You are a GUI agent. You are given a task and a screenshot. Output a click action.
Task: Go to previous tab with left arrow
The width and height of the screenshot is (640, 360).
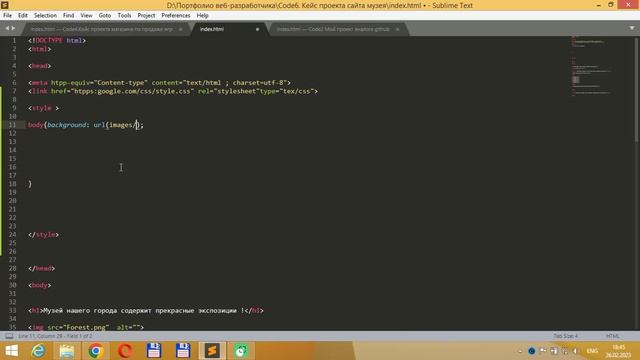coord(7,28)
